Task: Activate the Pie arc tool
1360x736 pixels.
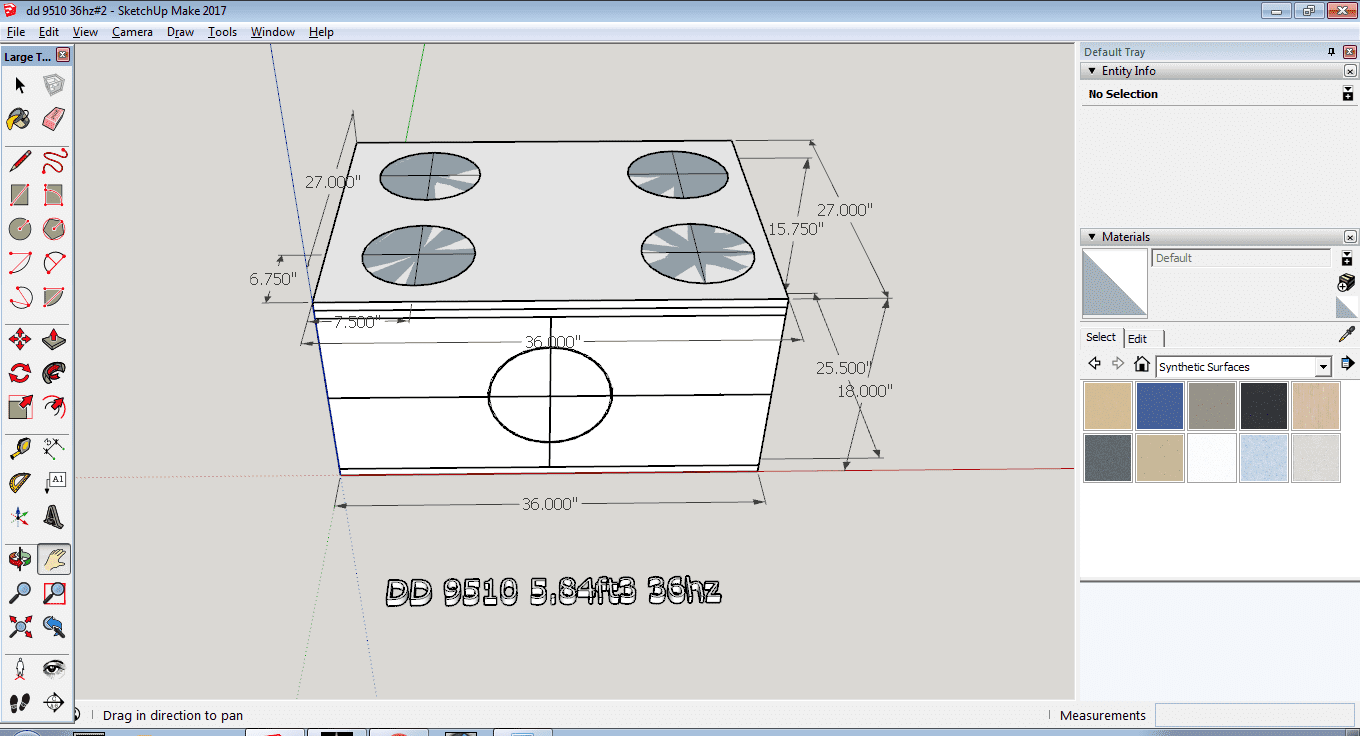Action: [54, 297]
